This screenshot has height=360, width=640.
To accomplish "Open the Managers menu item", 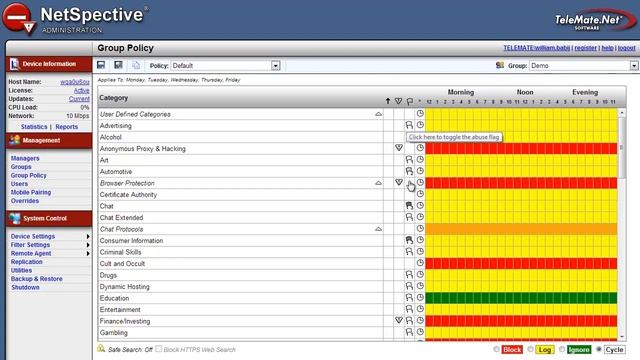I will pyautogui.click(x=25, y=158).
